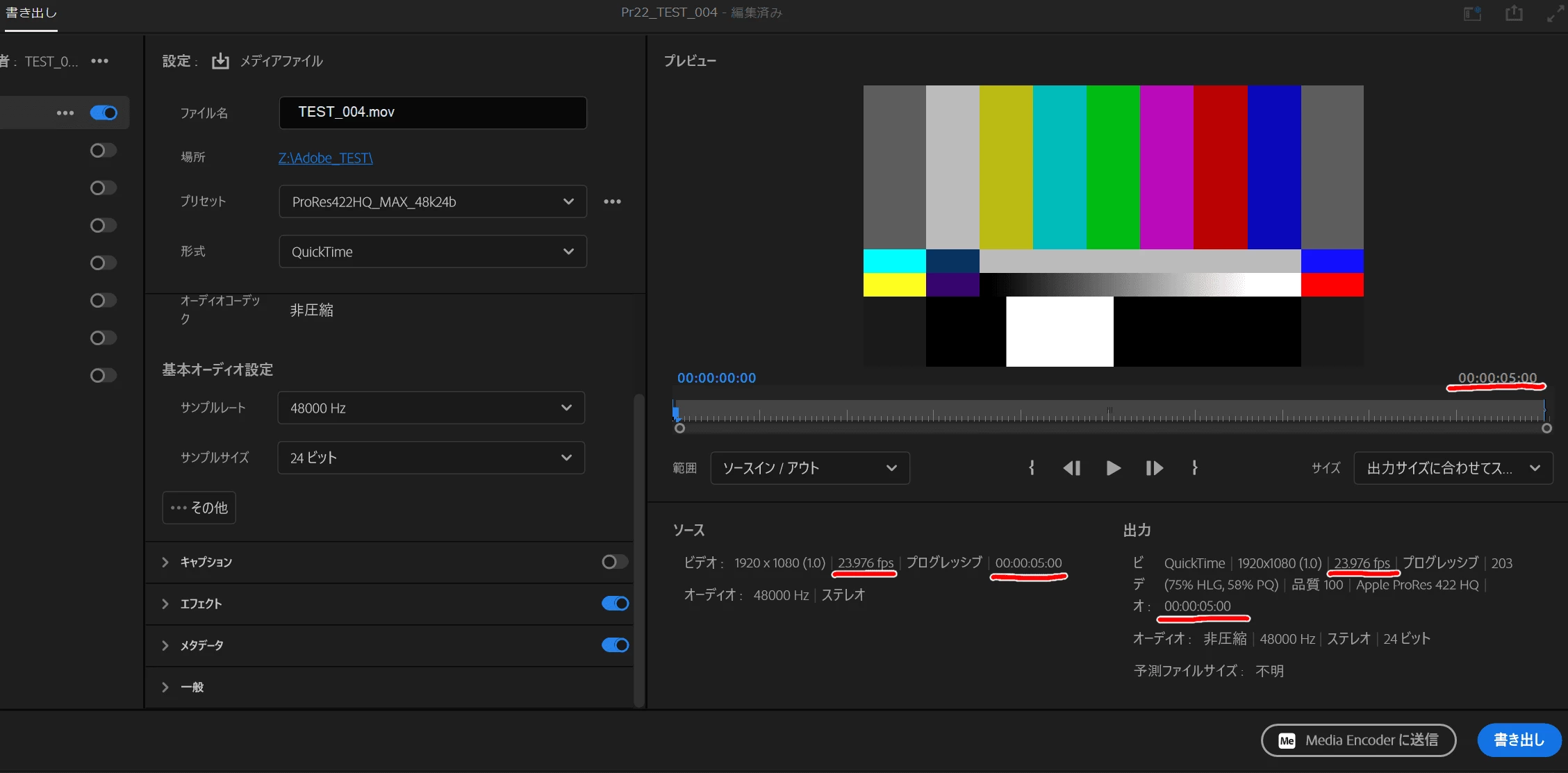Open the Z:\Adobe_TEST\ location link

click(325, 158)
